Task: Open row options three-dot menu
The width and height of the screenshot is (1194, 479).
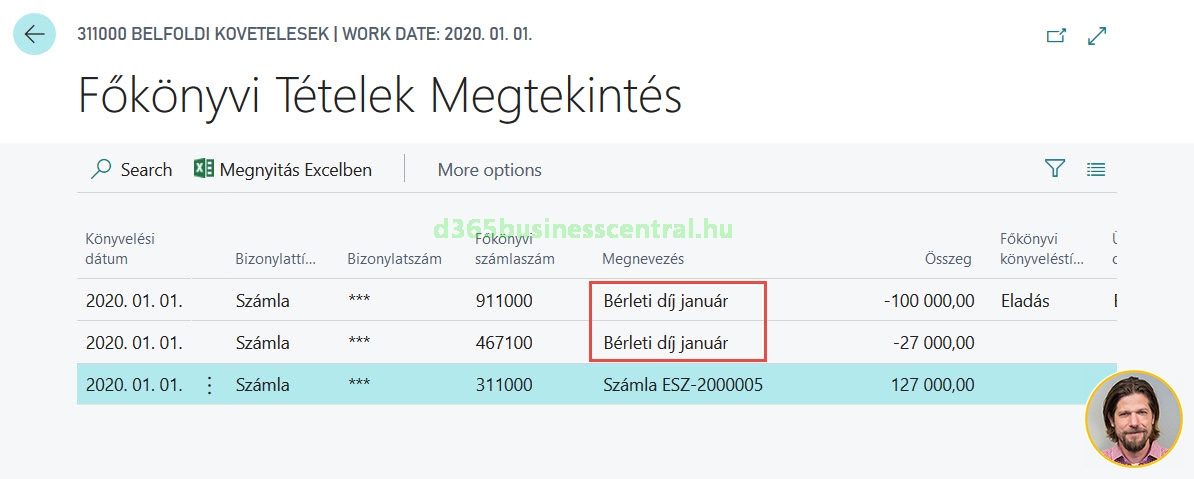Action: (209, 385)
